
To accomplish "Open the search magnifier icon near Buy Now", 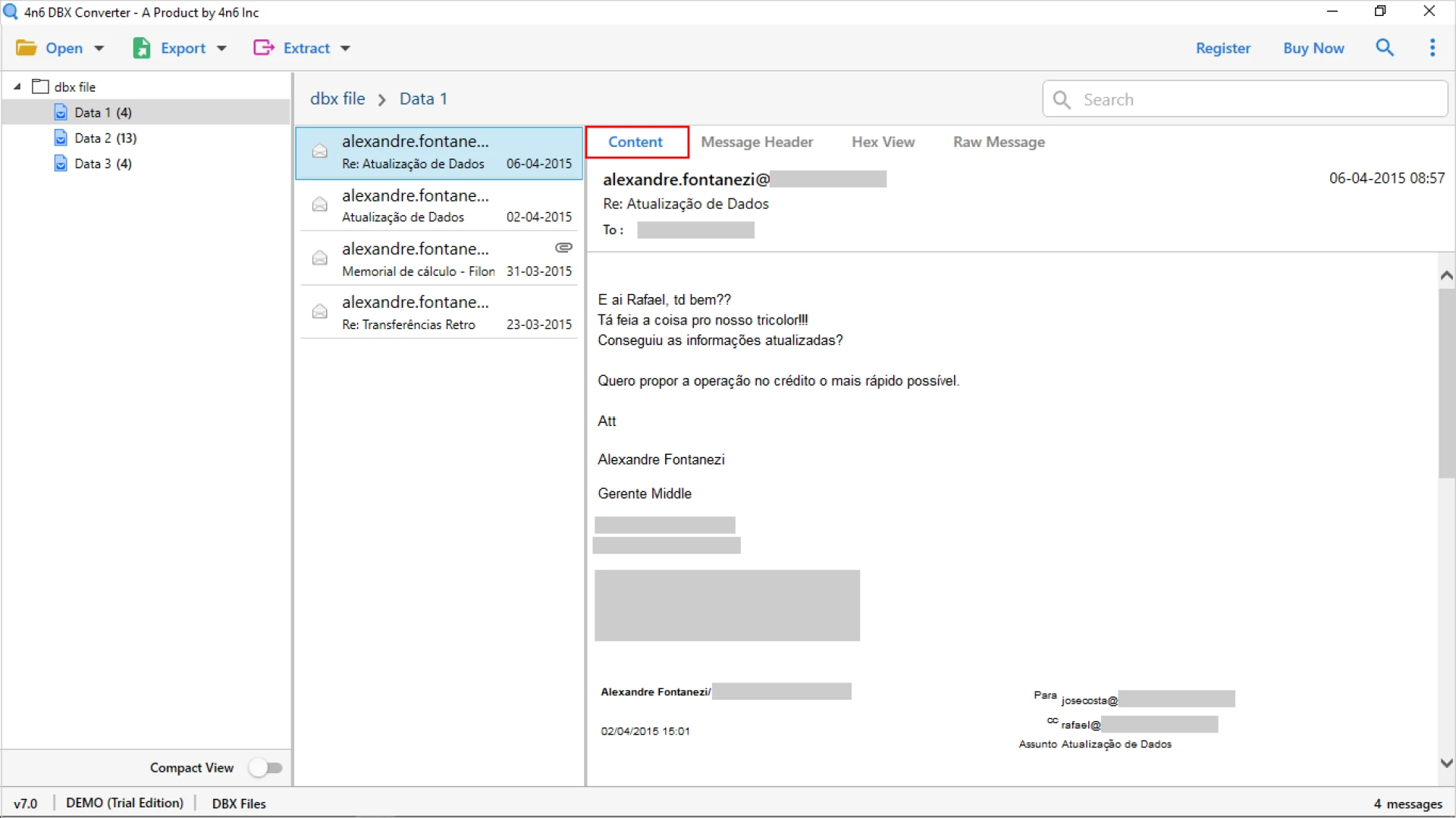I will pos(1385,48).
